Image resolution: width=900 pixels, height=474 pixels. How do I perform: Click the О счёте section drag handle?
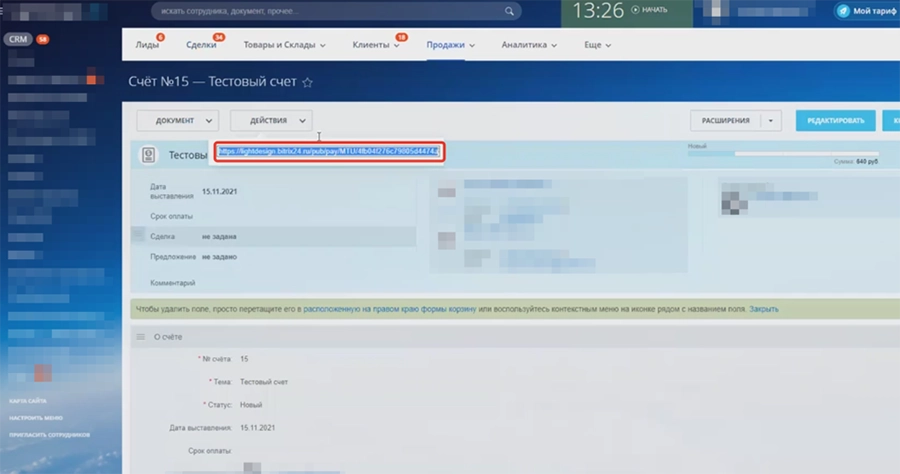pyautogui.click(x=140, y=337)
